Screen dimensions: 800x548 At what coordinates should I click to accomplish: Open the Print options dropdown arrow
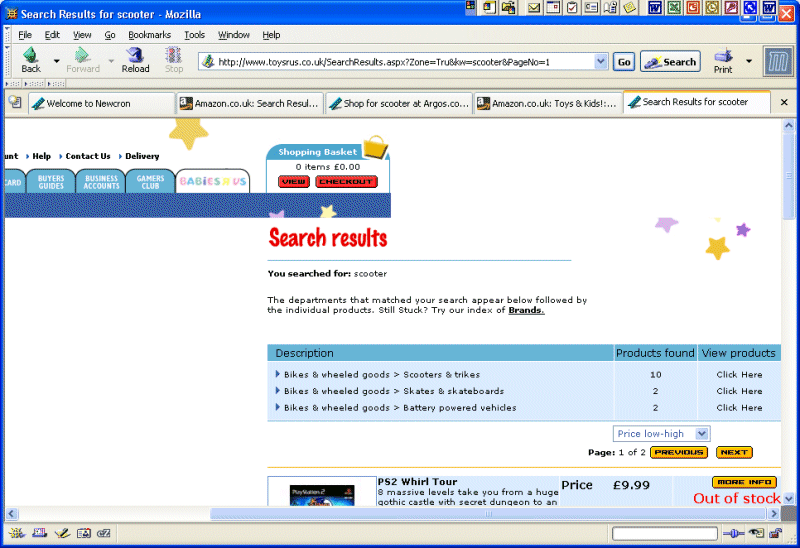(x=748, y=61)
